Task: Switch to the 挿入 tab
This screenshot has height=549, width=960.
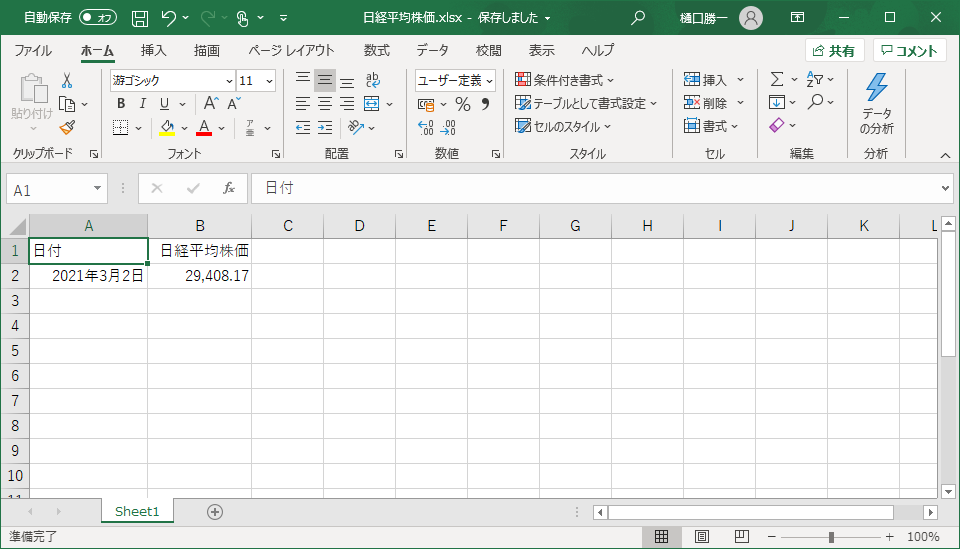Action: (x=154, y=50)
